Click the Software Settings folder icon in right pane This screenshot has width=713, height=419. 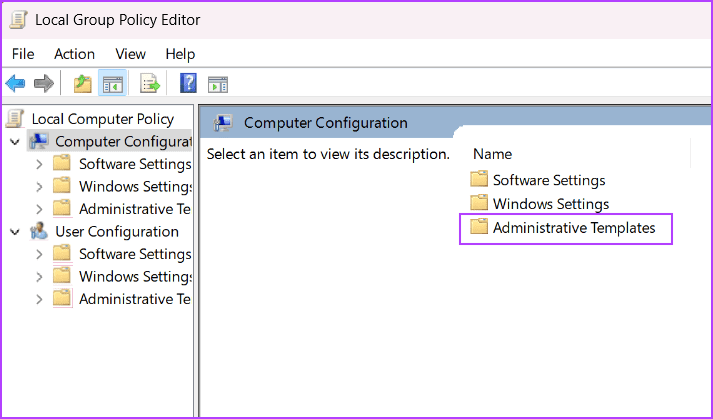tap(479, 180)
